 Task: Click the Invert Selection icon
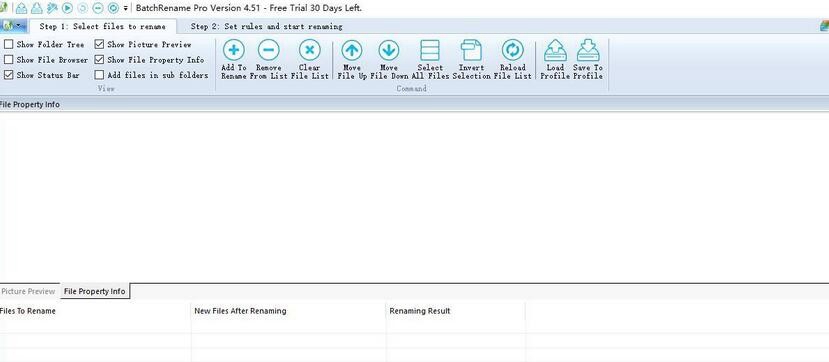point(471,50)
